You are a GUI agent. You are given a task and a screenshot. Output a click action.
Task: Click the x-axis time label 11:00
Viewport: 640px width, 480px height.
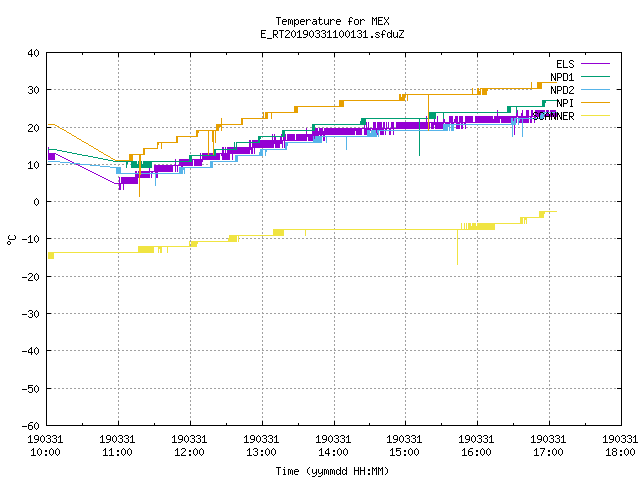click(x=117, y=452)
